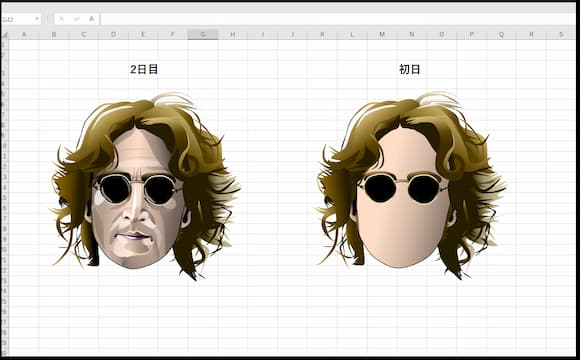Click the confirm entry checkmark icon
Screen dimensions: 580x360
(x=77, y=18)
